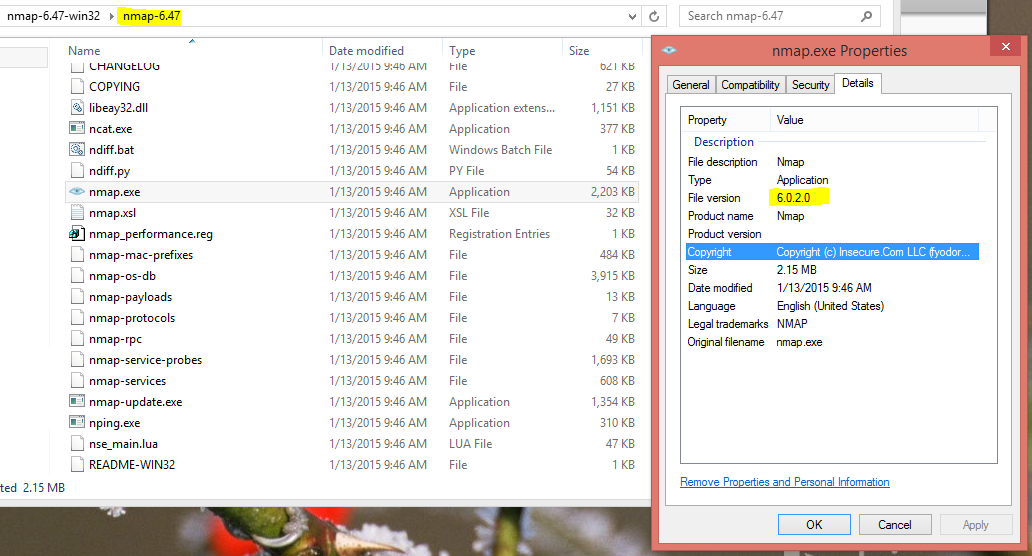Click the nmap-update.exe application icon
Viewport: 1032px width, 556px height.
pos(77,402)
